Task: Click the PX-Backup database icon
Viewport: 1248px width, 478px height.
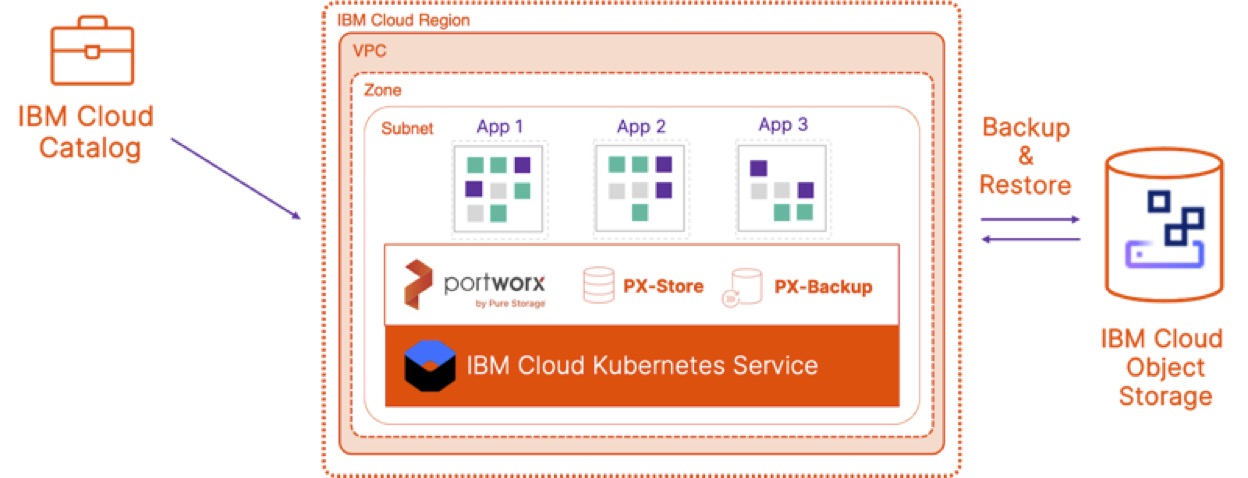Action: coord(742,287)
